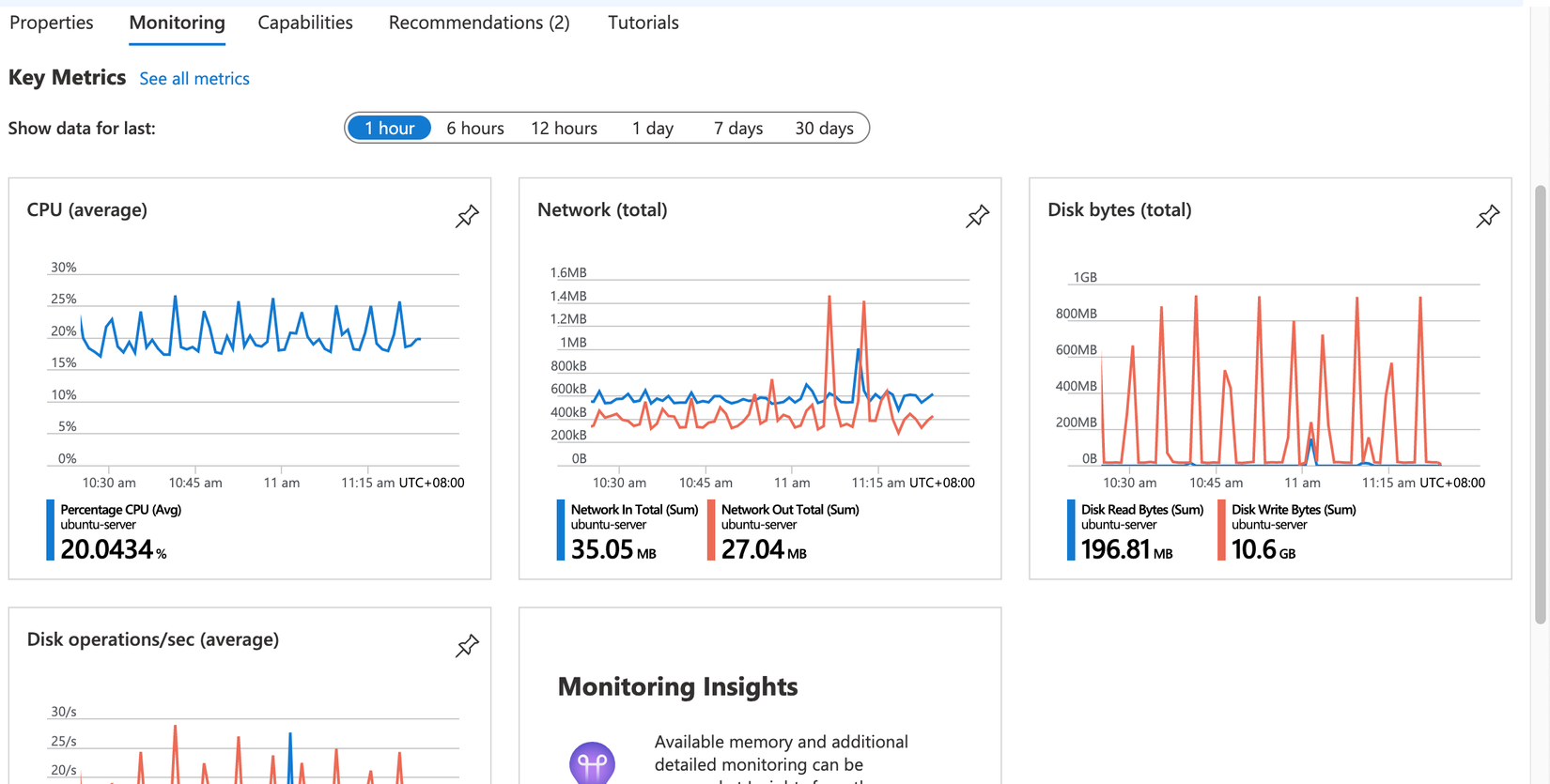Click the Percentage CPU (Avg) blue swatch

50,530
